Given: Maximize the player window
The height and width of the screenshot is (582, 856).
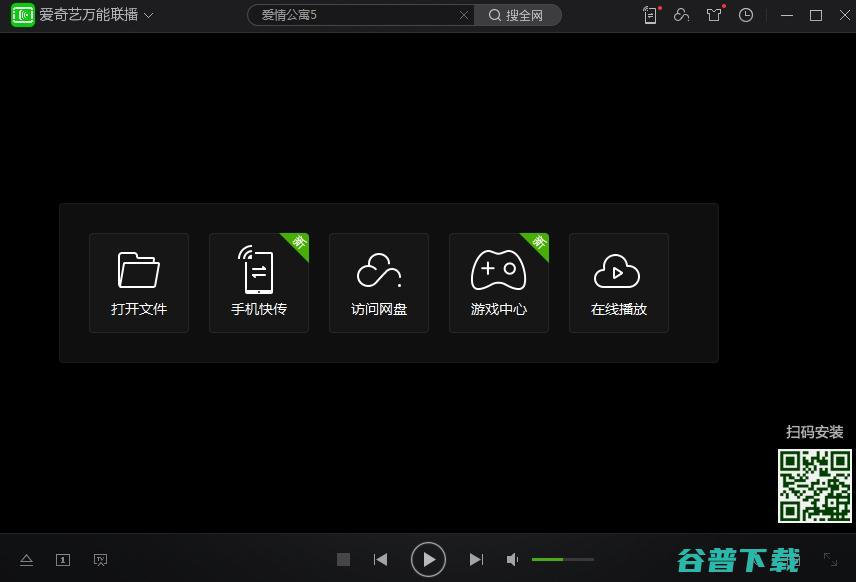Looking at the screenshot, I should tap(816, 15).
